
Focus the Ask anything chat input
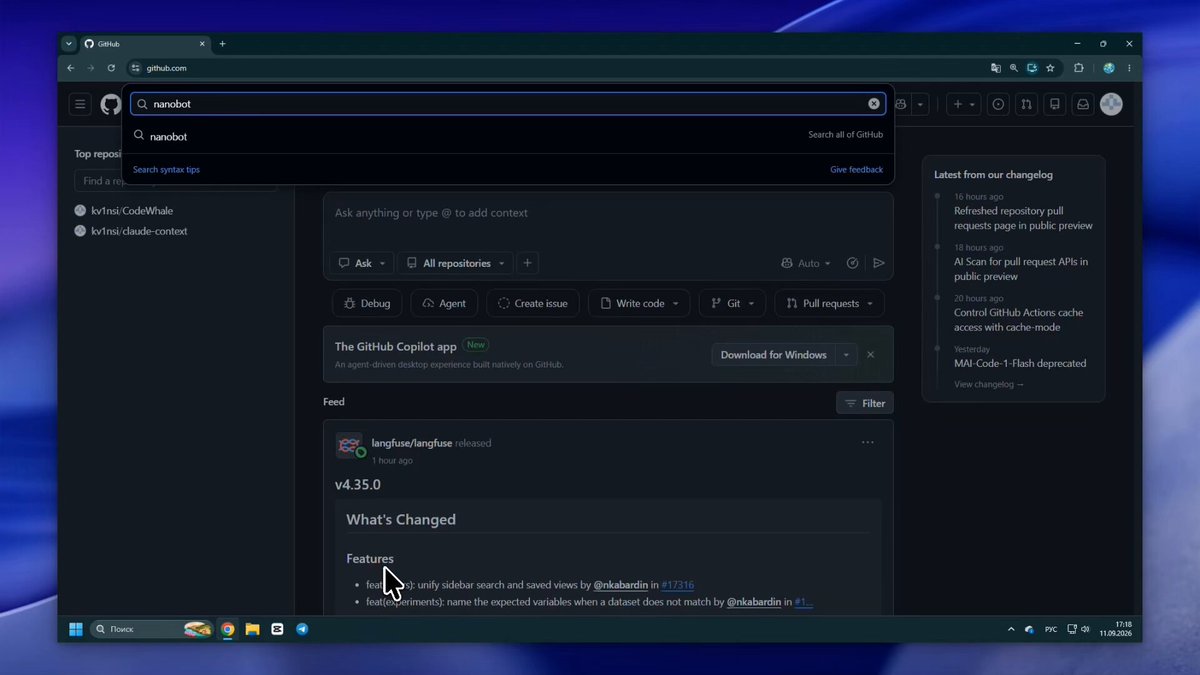608,214
